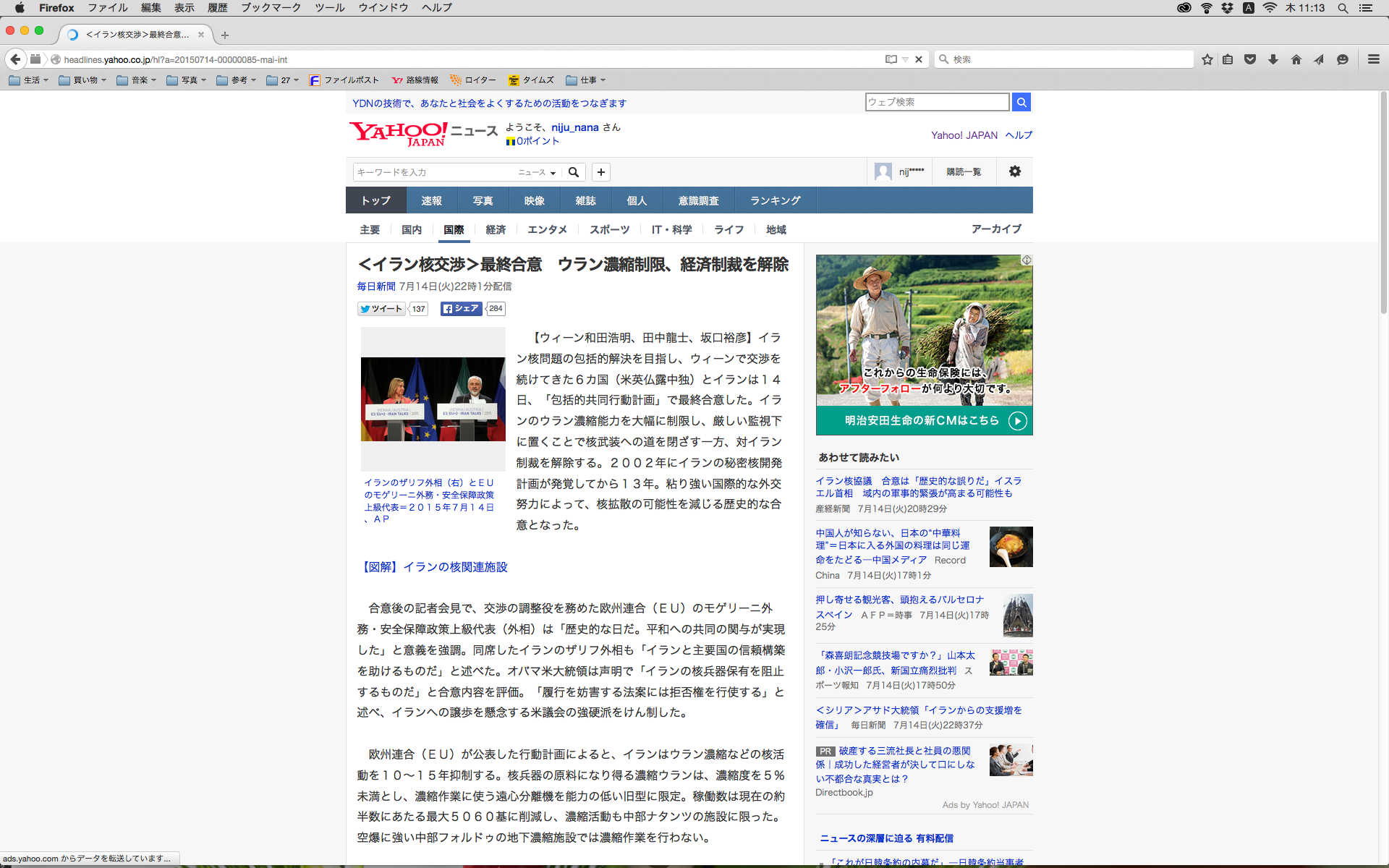Save page to Pocket
Screen dimensions: 1389x868
tap(1249, 60)
